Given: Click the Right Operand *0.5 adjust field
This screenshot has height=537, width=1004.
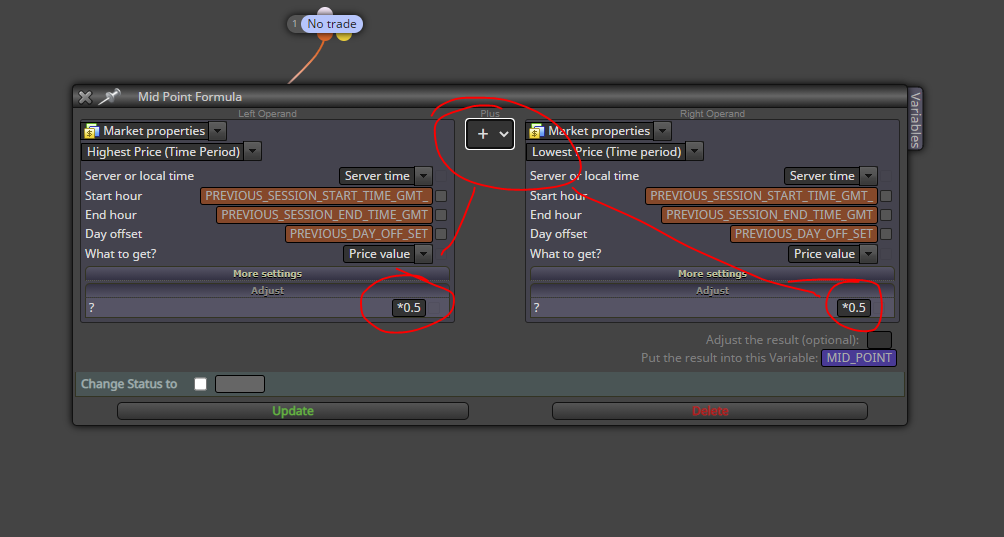Looking at the screenshot, I should [854, 308].
